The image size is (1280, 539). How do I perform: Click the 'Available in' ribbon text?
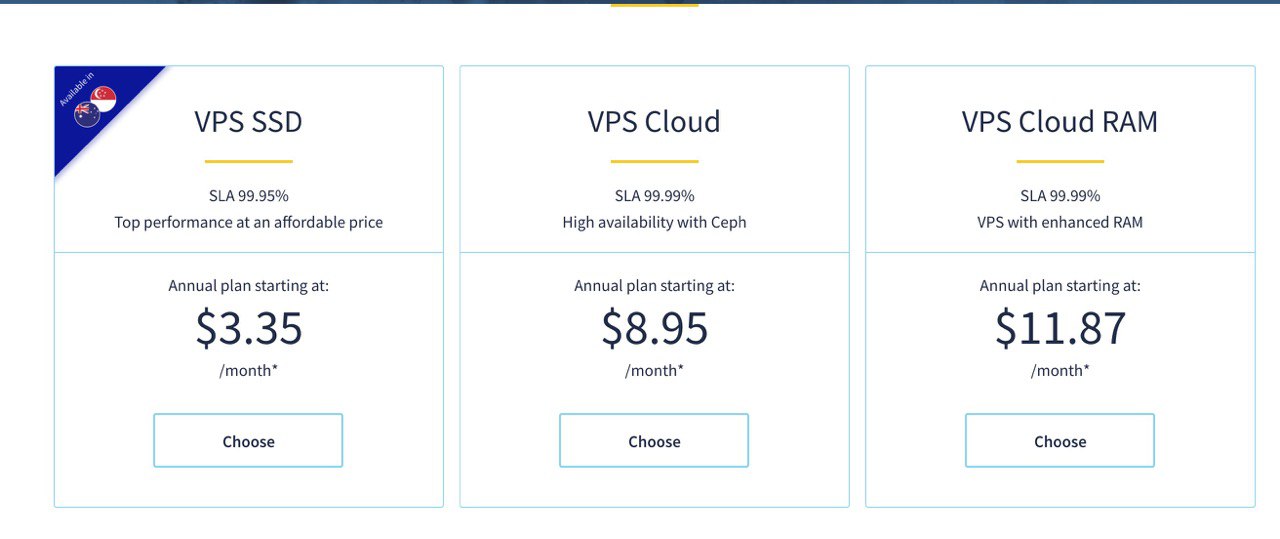[77, 89]
